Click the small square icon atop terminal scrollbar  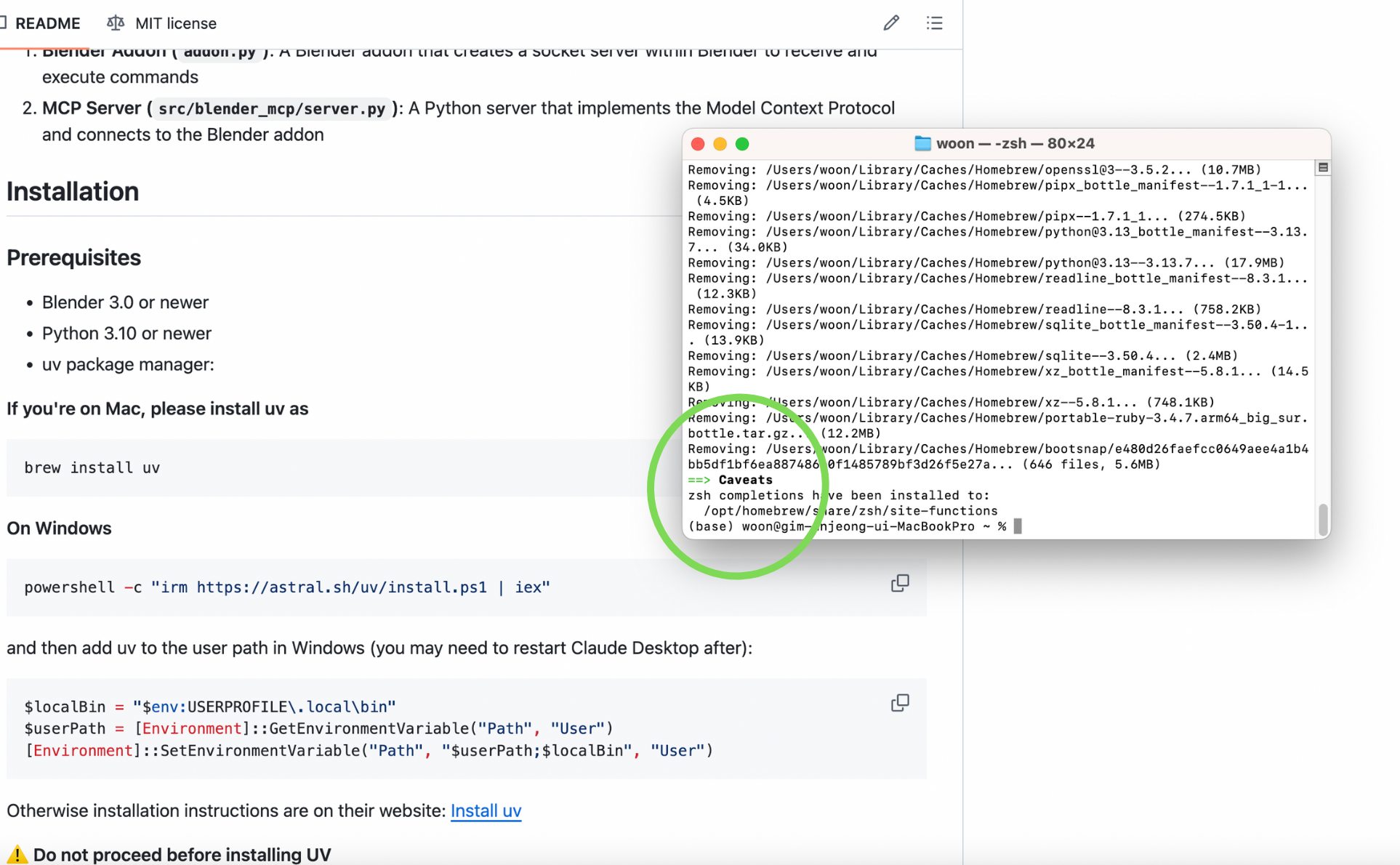coord(1323,168)
